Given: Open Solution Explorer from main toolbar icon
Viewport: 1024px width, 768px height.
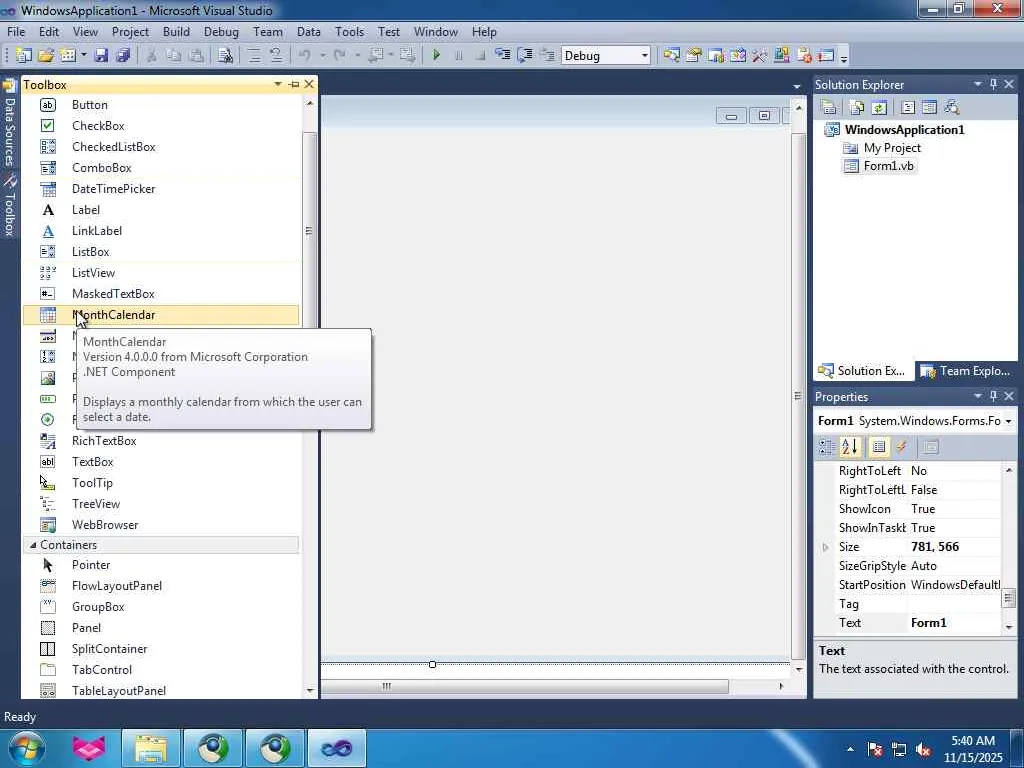Looking at the screenshot, I should point(671,56).
